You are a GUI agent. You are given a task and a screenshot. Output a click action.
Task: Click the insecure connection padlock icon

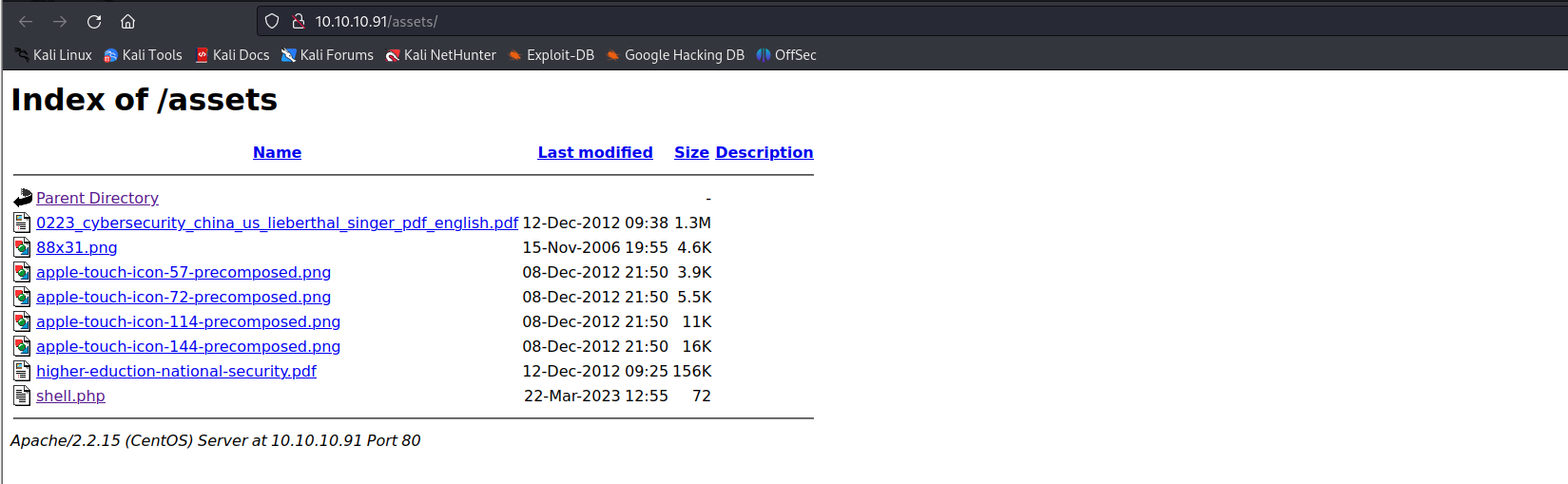point(298,21)
